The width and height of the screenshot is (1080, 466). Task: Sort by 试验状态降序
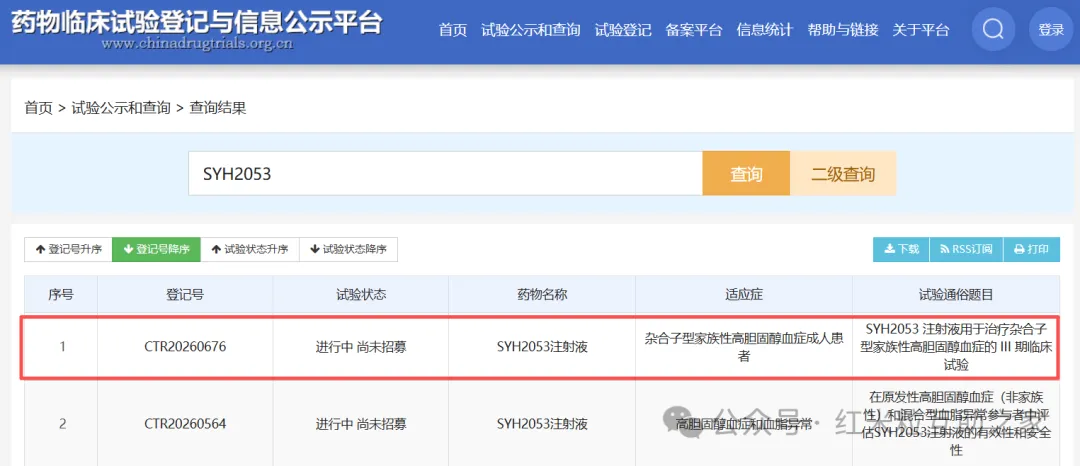(349, 249)
